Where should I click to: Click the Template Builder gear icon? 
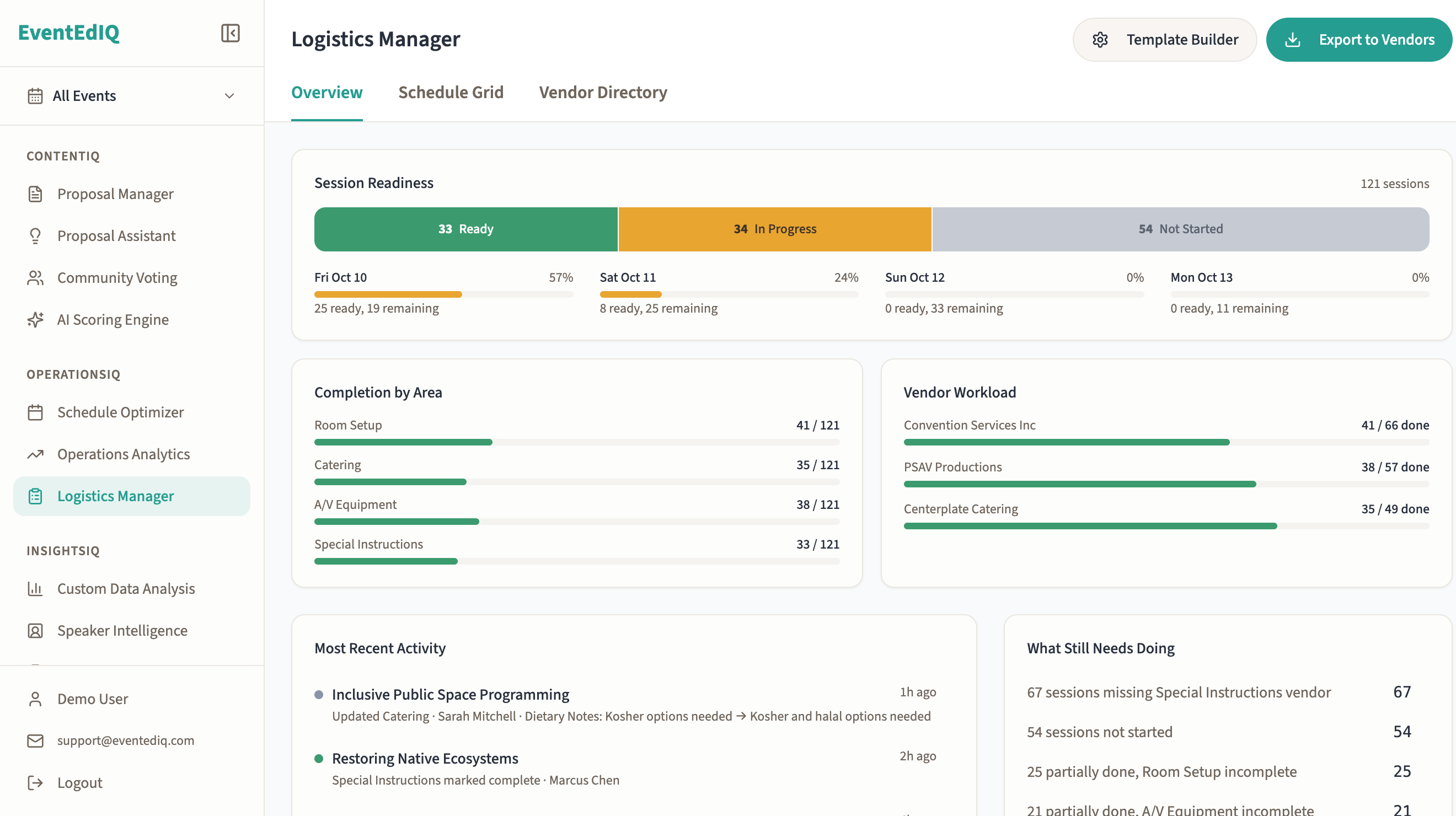[1100, 40]
